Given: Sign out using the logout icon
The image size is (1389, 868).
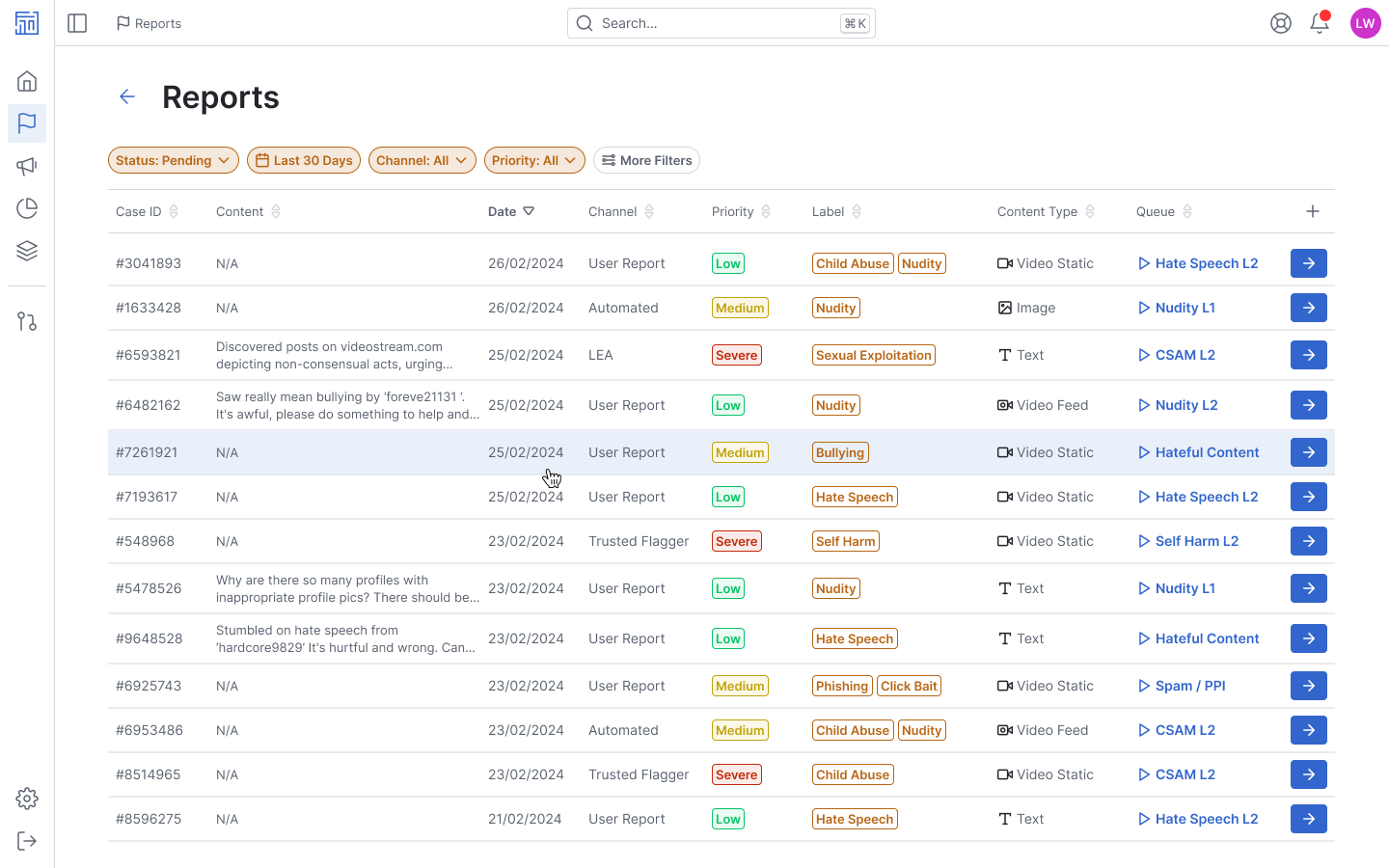Looking at the screenshot, I should [x=27, y=841].
